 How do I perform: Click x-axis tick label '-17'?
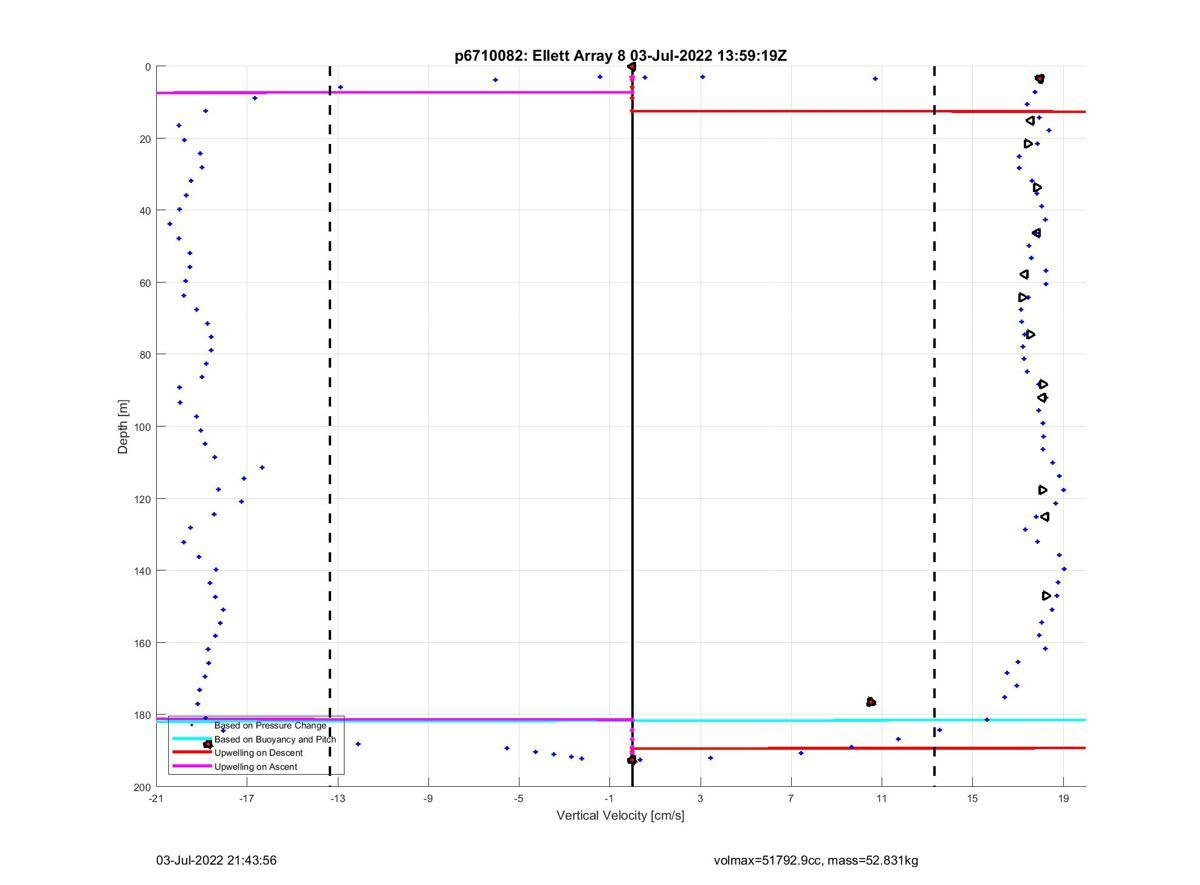pyautogui.click(x=247, y=798)
